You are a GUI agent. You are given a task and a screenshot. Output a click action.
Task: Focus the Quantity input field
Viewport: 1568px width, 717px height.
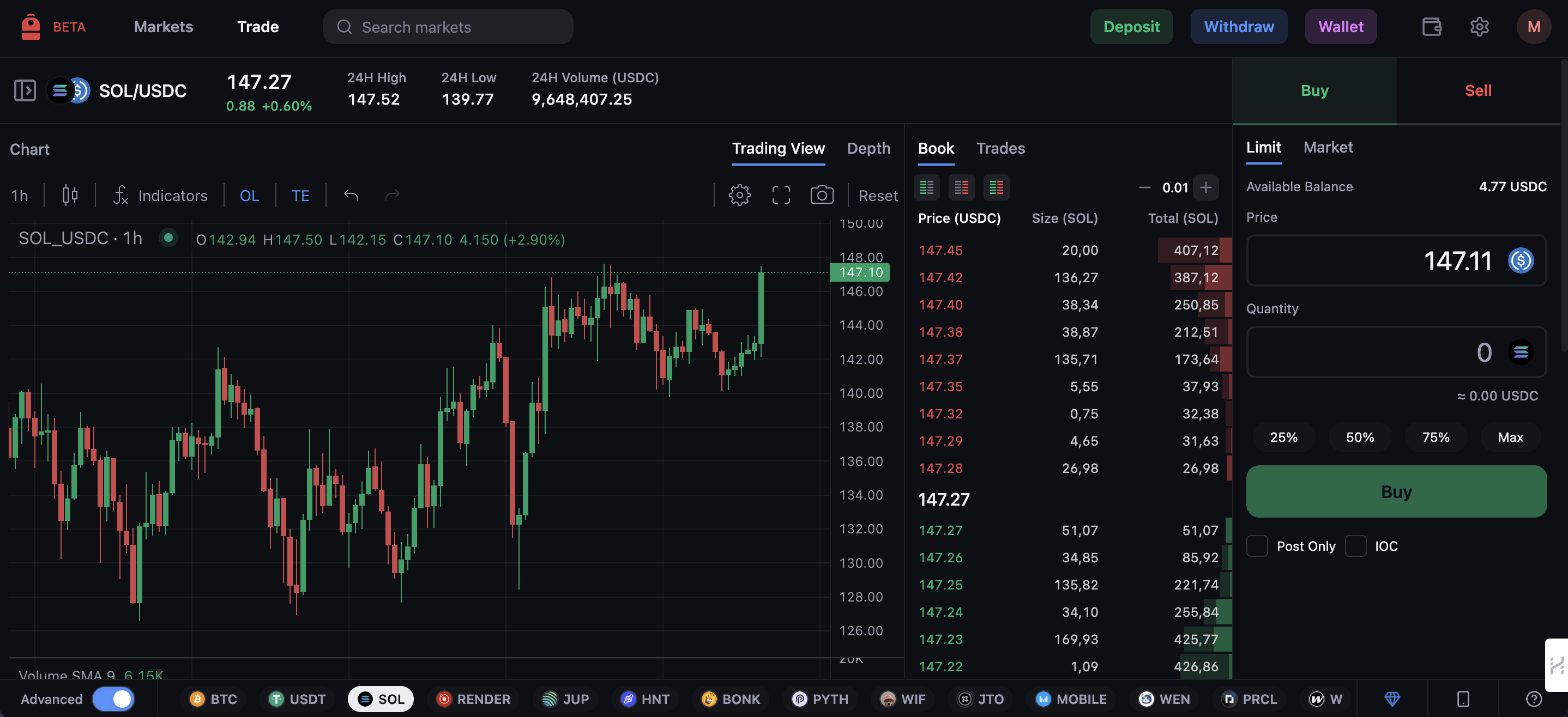tap(1396, 352)
